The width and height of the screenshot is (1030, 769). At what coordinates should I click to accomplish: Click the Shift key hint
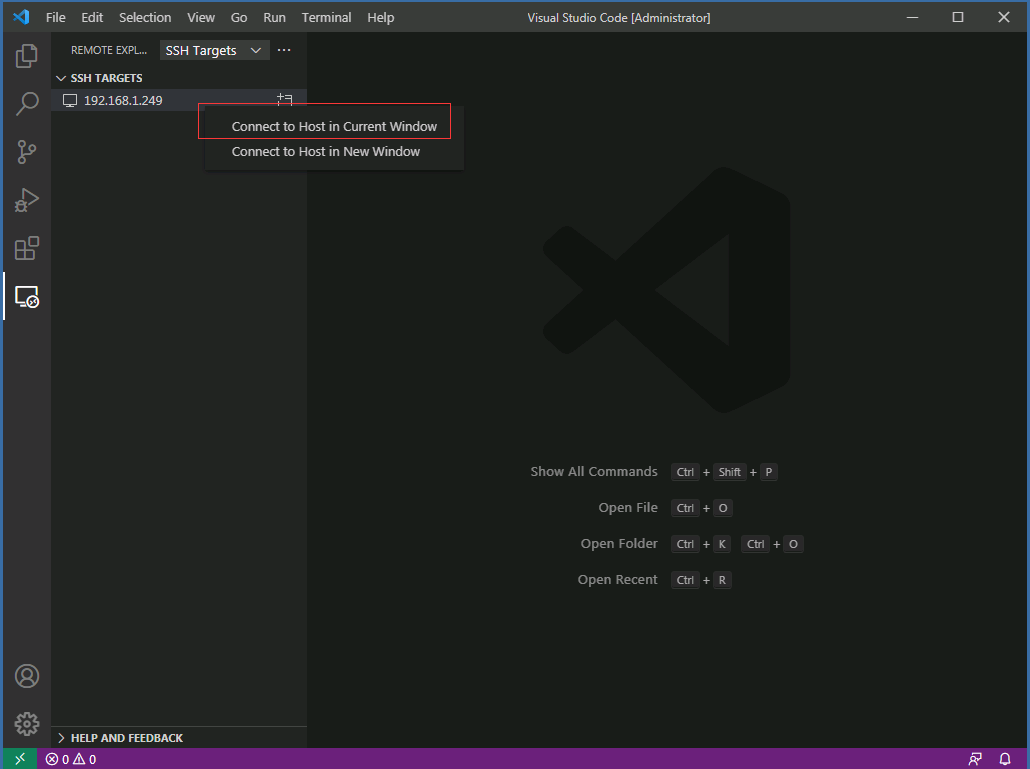[729, 472]
